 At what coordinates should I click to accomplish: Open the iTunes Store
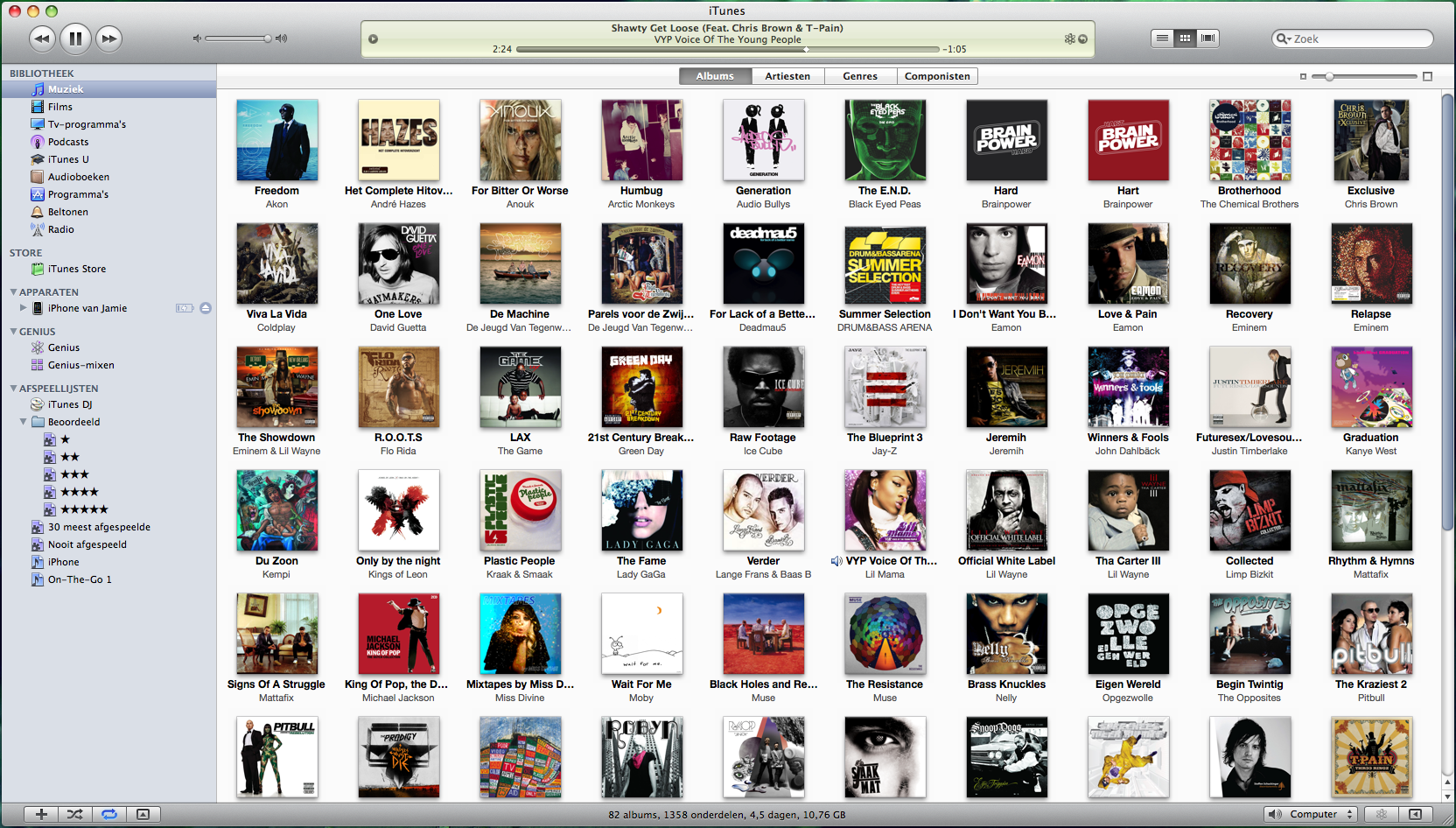(108, 269)
